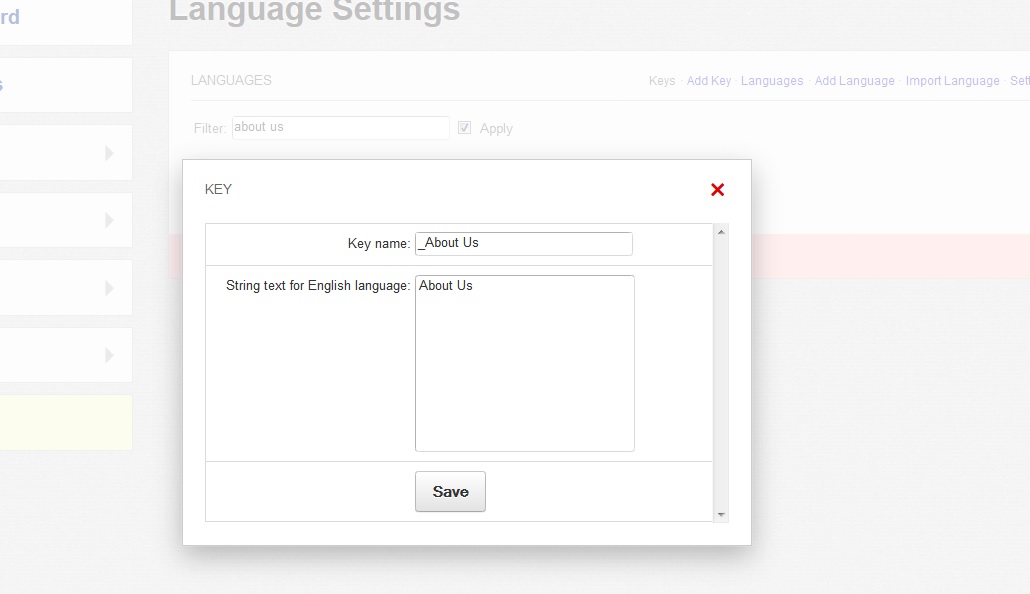Screen dimensions: 1030x594
Task: Open the Import Language link
Action: click(952, 81)
